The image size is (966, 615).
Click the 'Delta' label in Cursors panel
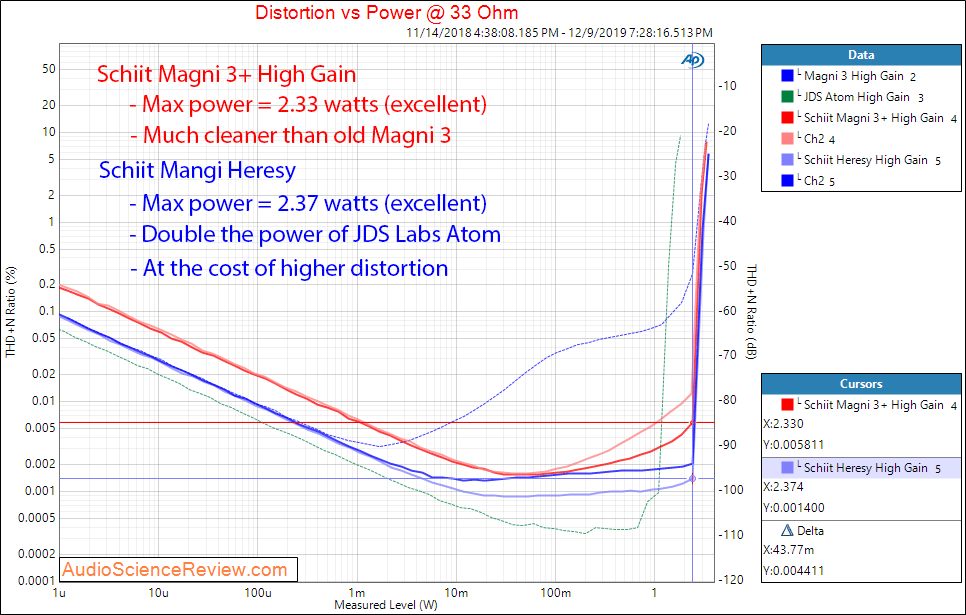click(810, 531)
